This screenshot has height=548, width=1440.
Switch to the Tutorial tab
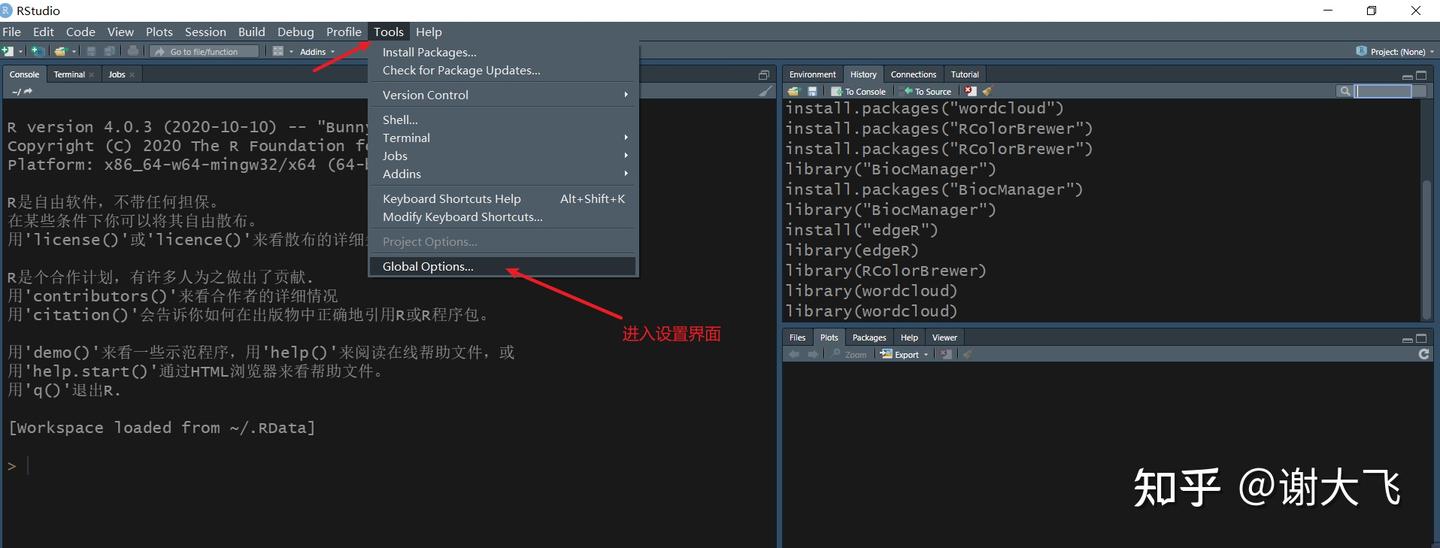[965, 74]
